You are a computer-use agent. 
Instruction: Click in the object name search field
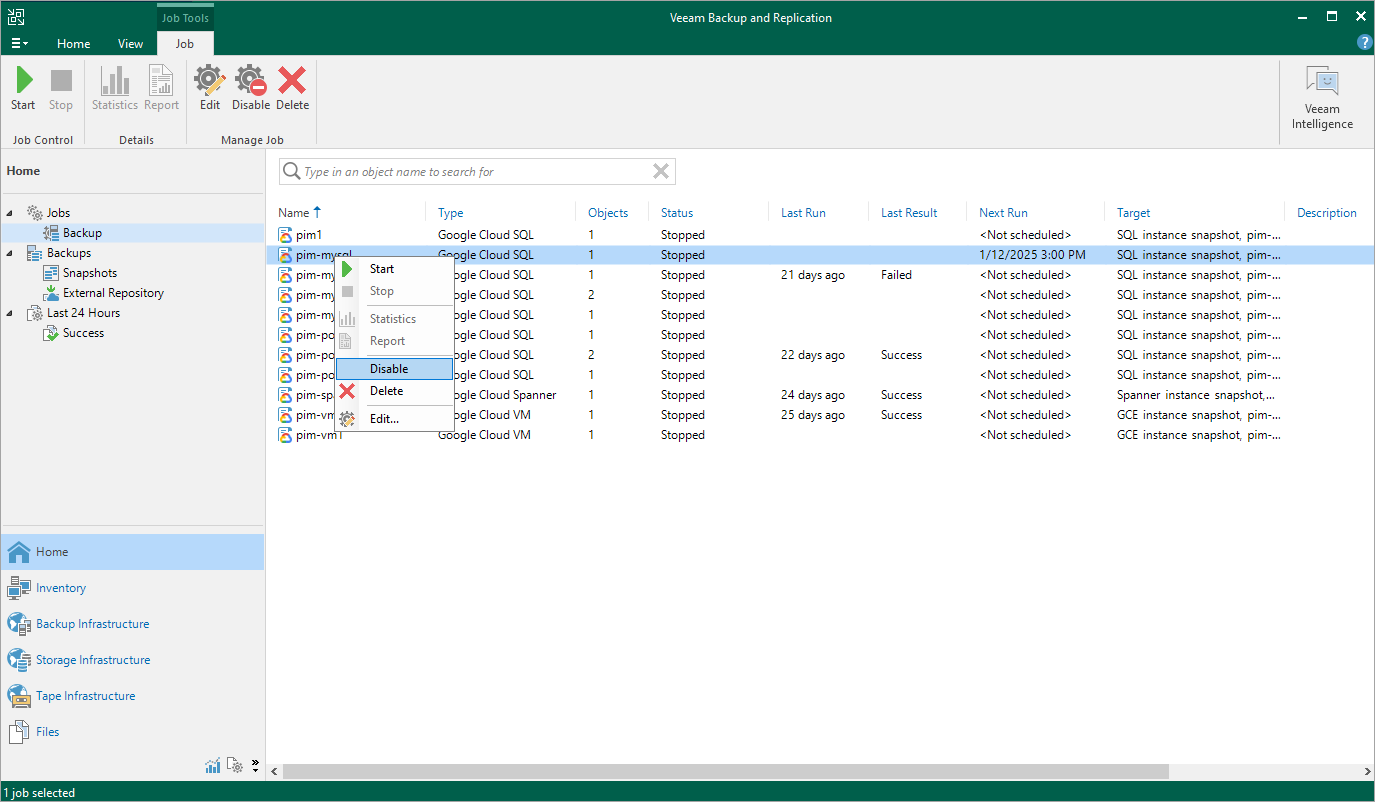coord(476,172)
